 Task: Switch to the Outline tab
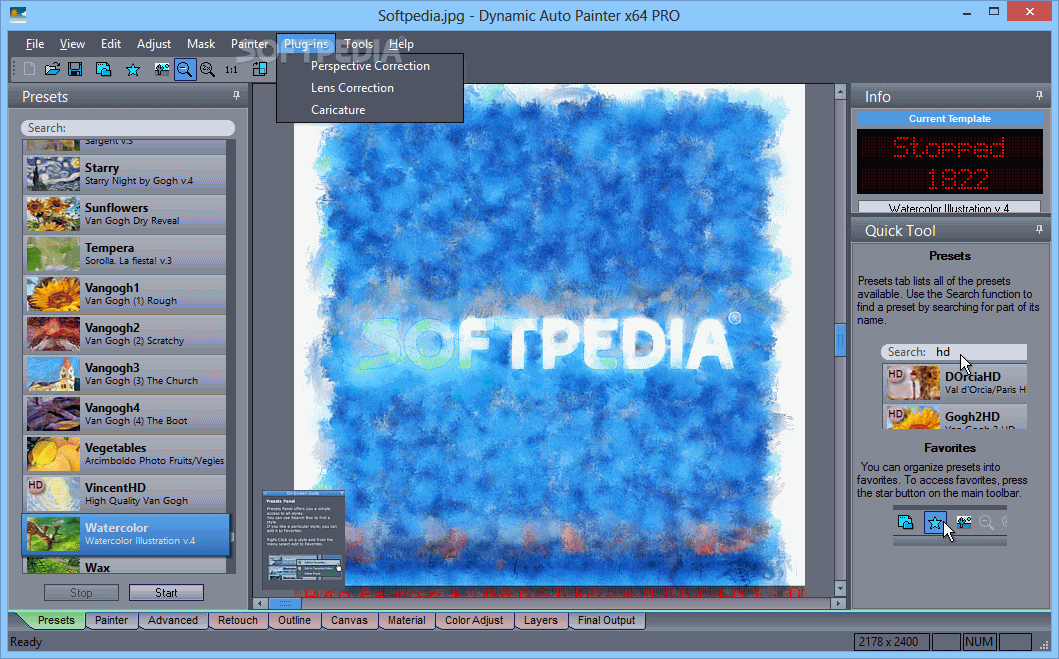point(294,620)
